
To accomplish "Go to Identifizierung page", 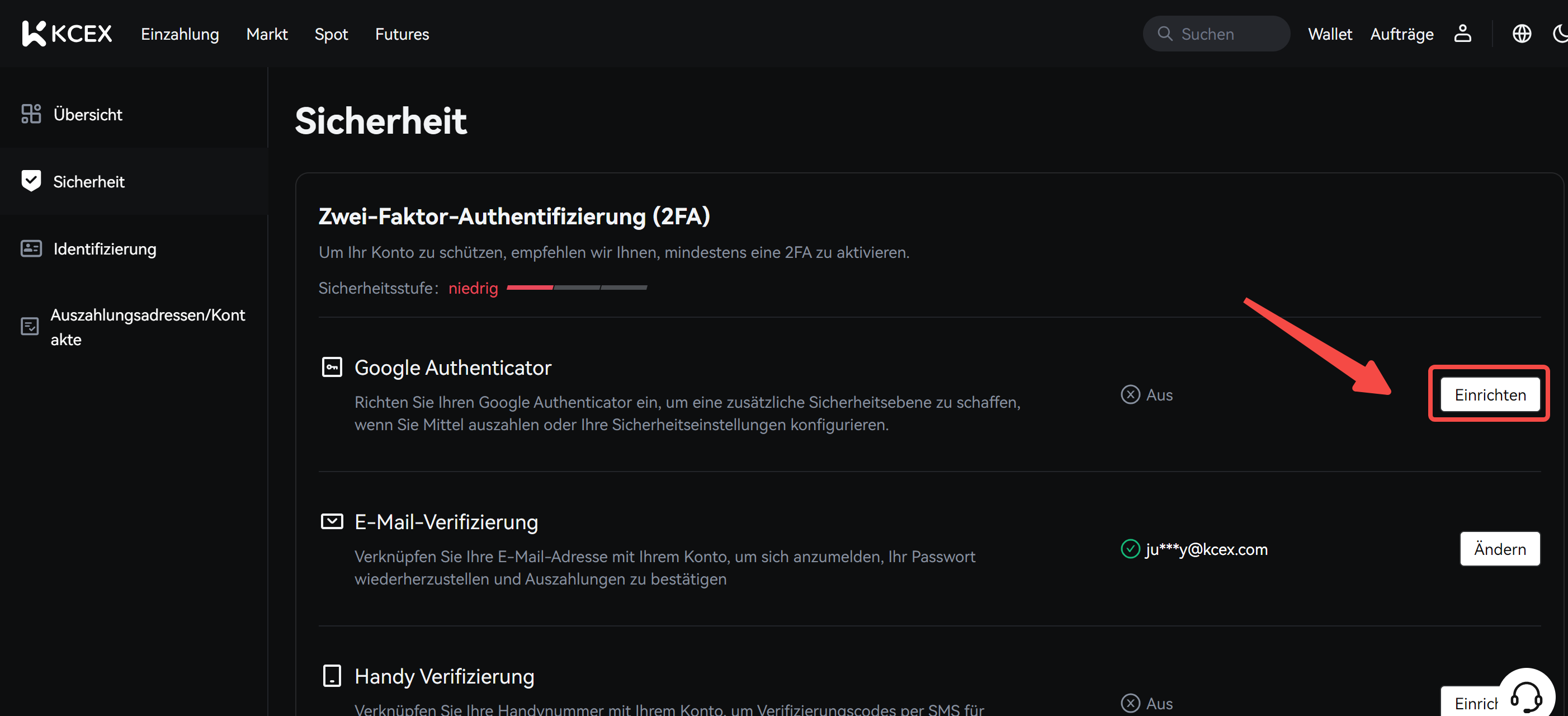I will coord(104,249).
